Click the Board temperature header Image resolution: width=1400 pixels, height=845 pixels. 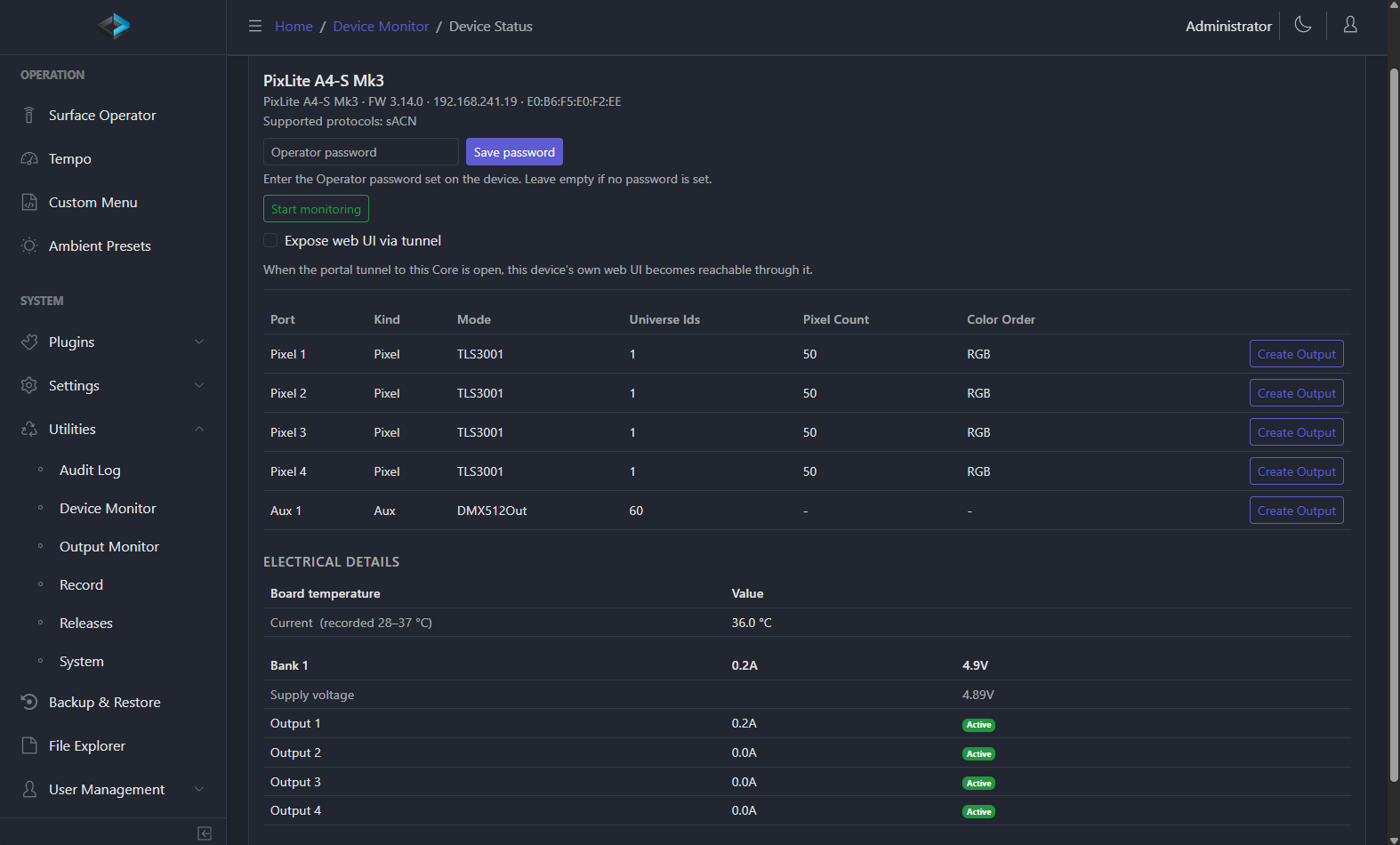[x=326, y=593]
